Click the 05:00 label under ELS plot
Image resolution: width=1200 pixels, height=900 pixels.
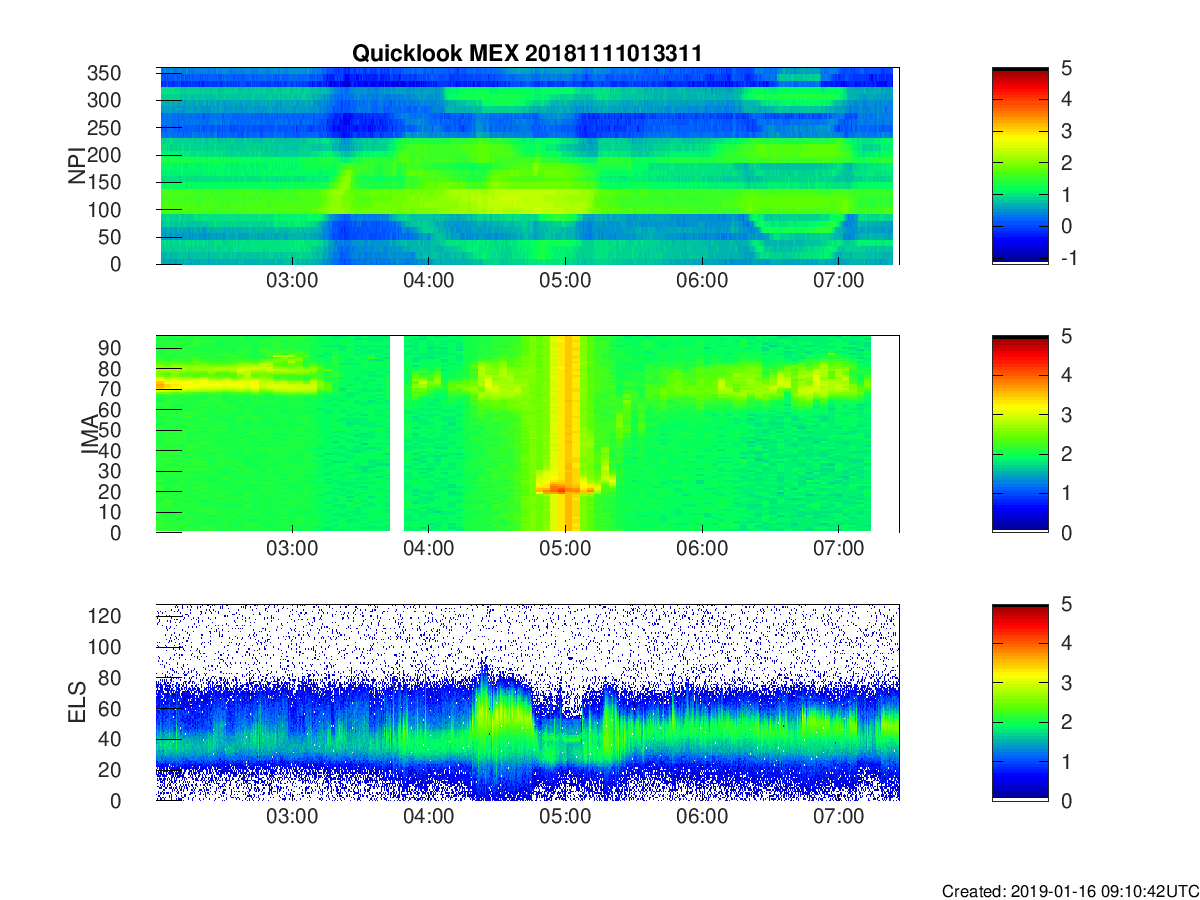coord(565,817)
